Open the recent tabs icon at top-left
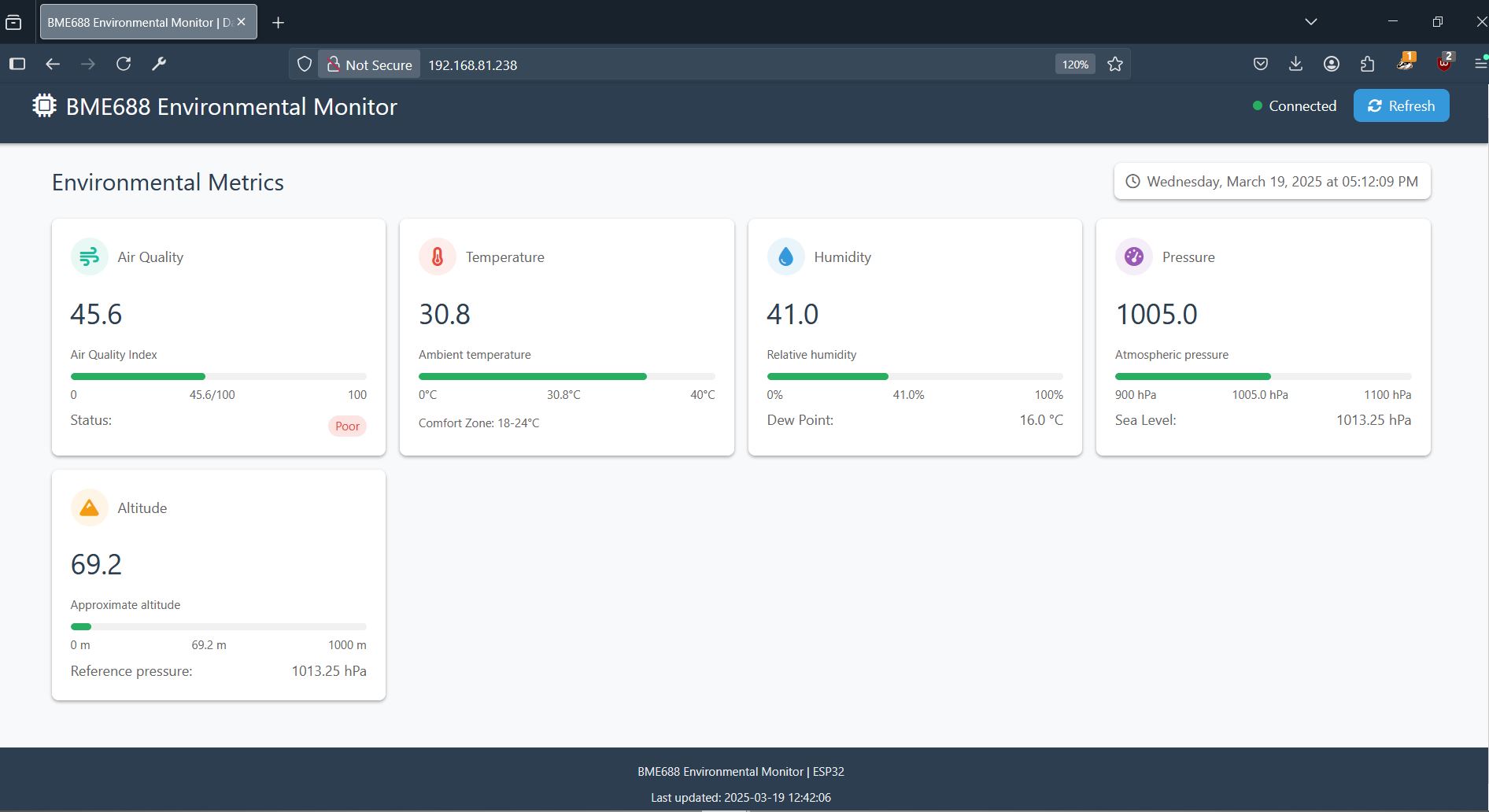 click(13, 22)
